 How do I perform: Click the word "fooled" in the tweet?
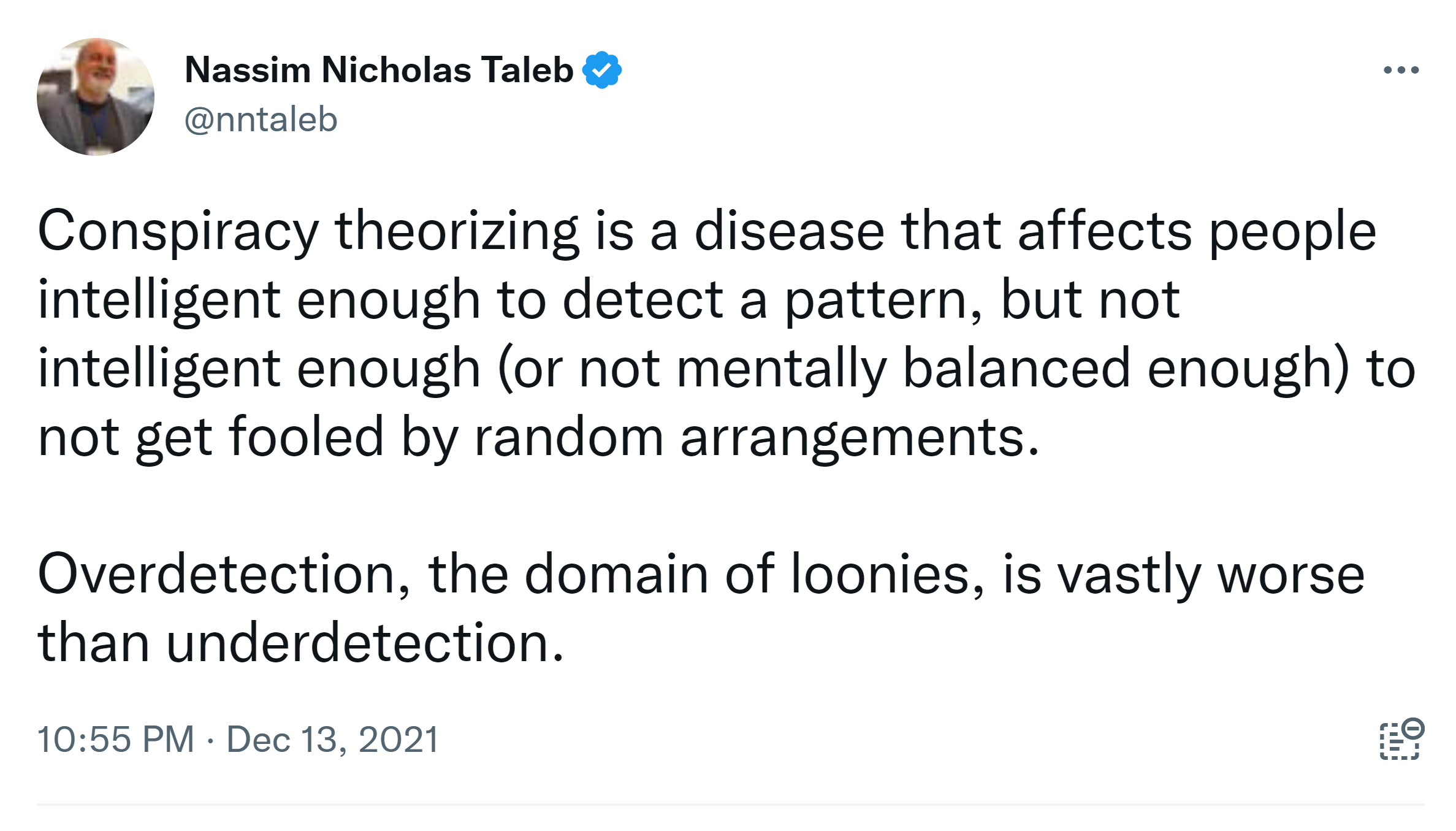click(x=306, y=437)
